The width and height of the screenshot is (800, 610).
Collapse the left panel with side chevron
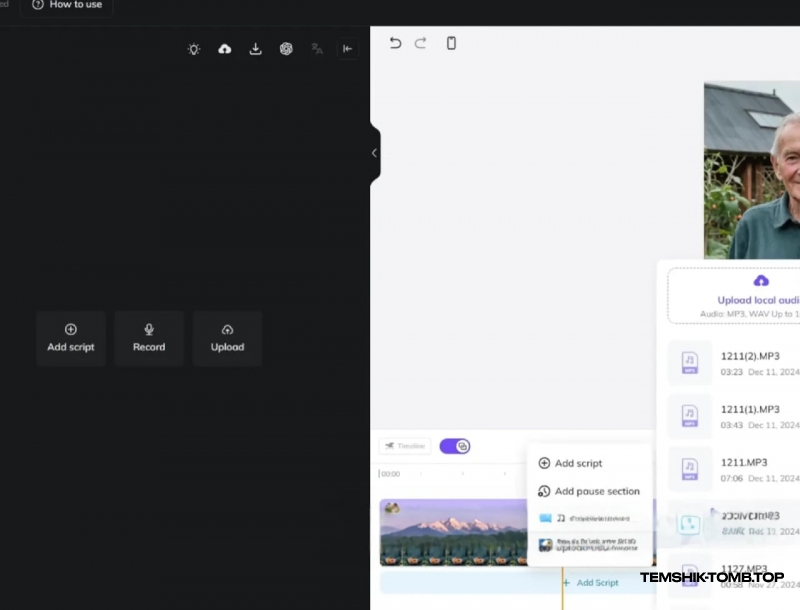[374, 153]
